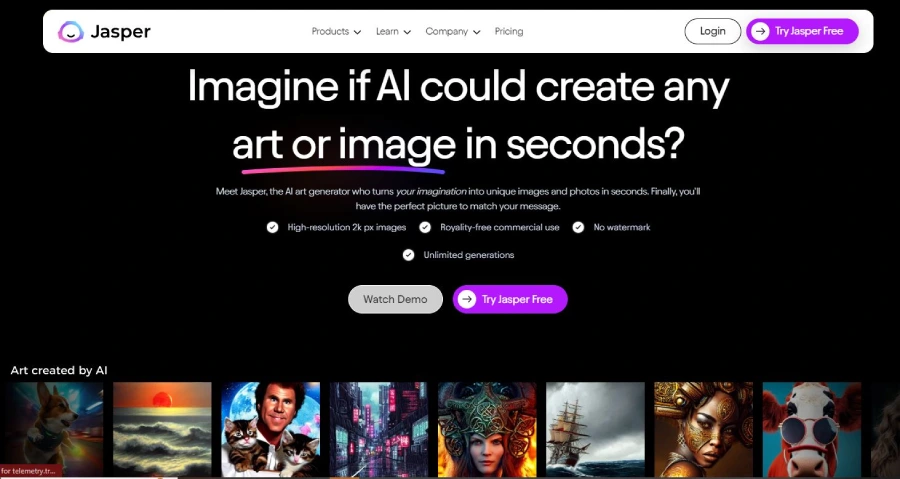Click the Jasper logo icon
This screenshot has width=900, height=479.
(71, 32)
